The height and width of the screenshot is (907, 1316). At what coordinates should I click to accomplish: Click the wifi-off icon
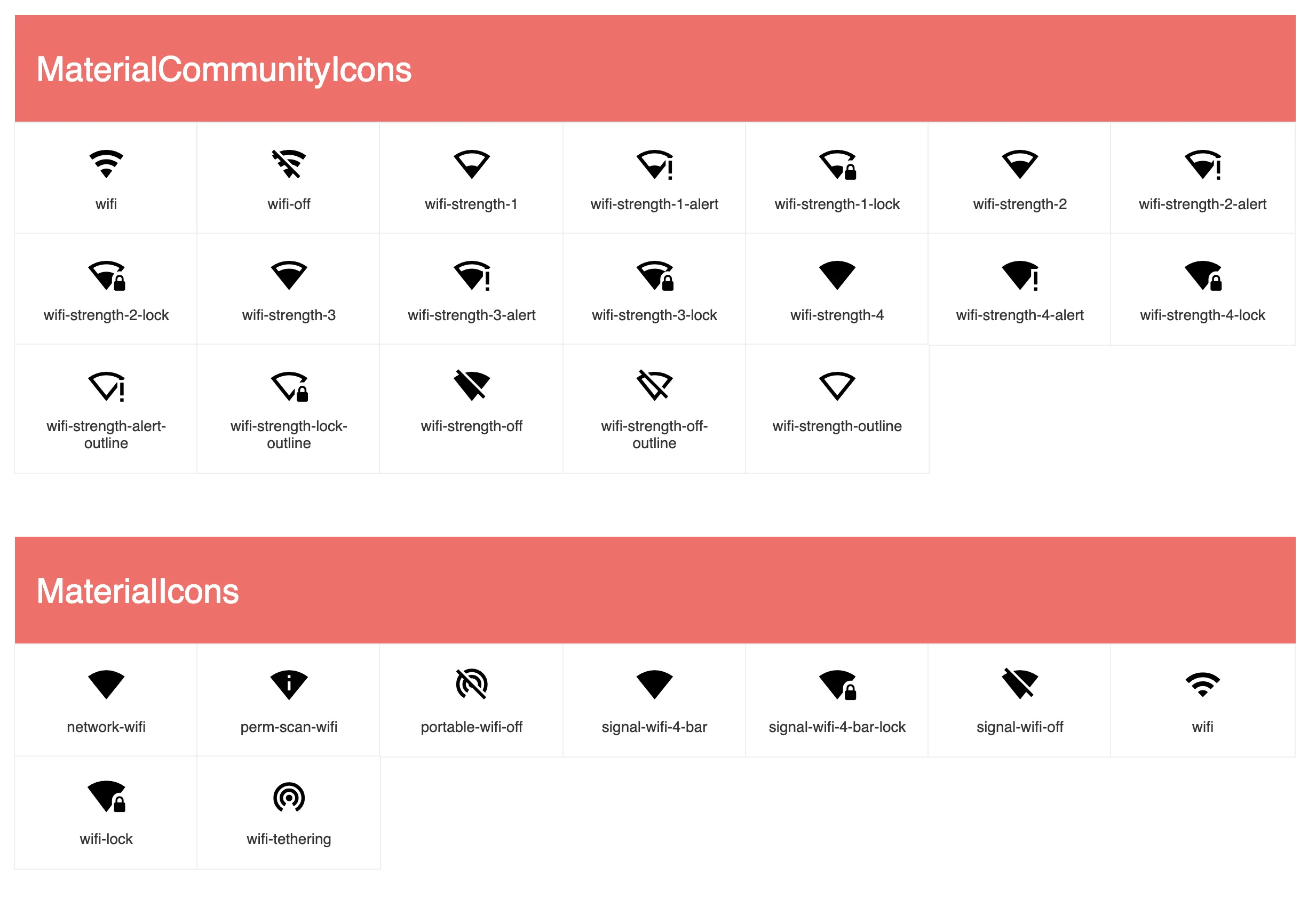(x=289, y=164)
